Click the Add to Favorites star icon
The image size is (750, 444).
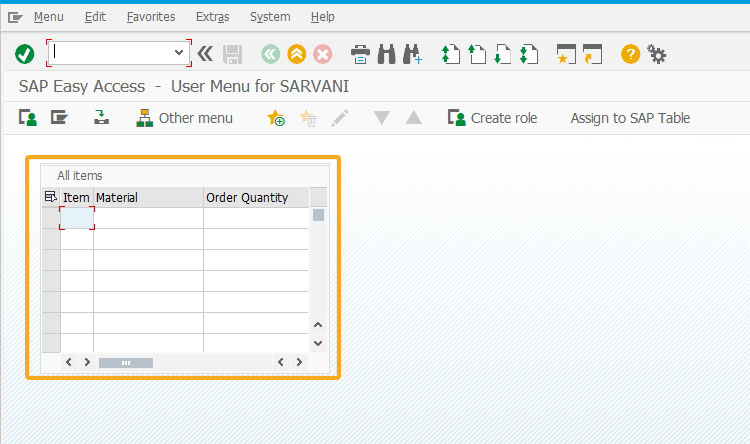coord(276,118)
